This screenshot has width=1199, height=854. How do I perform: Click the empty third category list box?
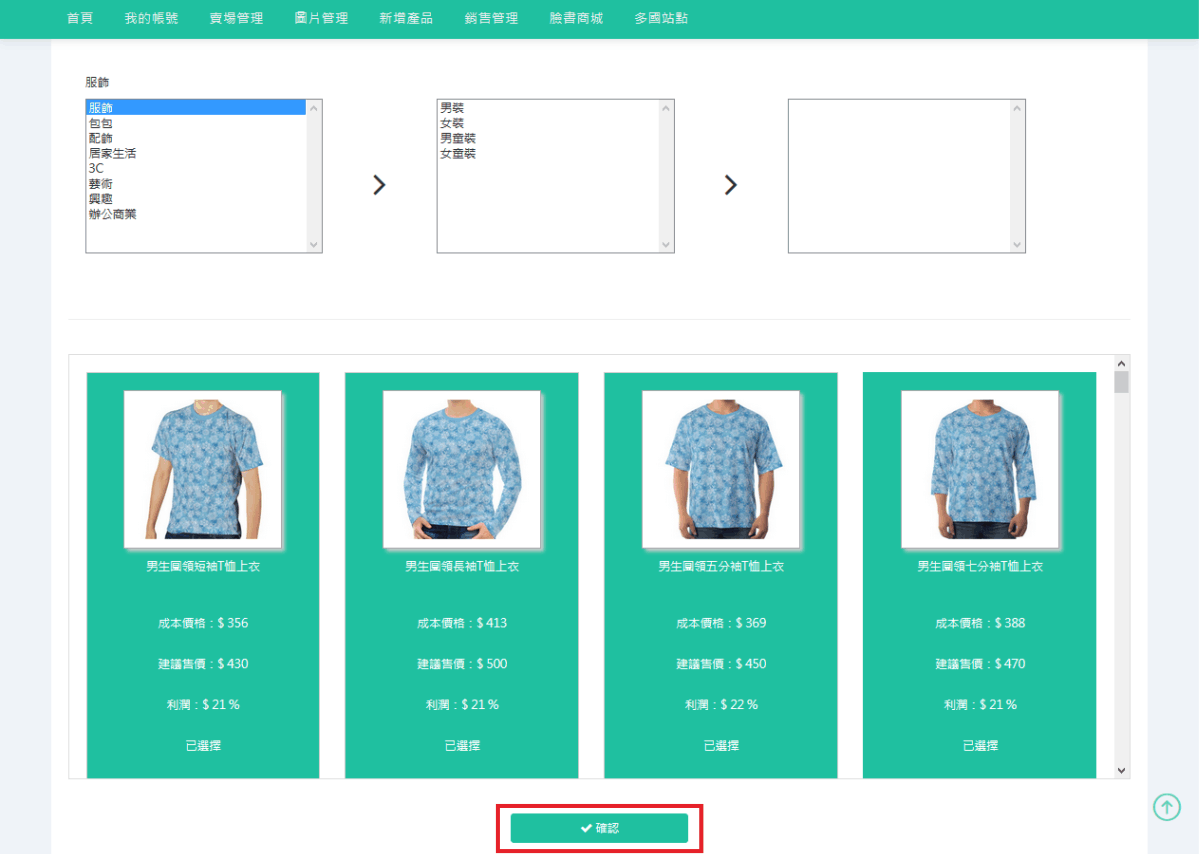[898, 176]
